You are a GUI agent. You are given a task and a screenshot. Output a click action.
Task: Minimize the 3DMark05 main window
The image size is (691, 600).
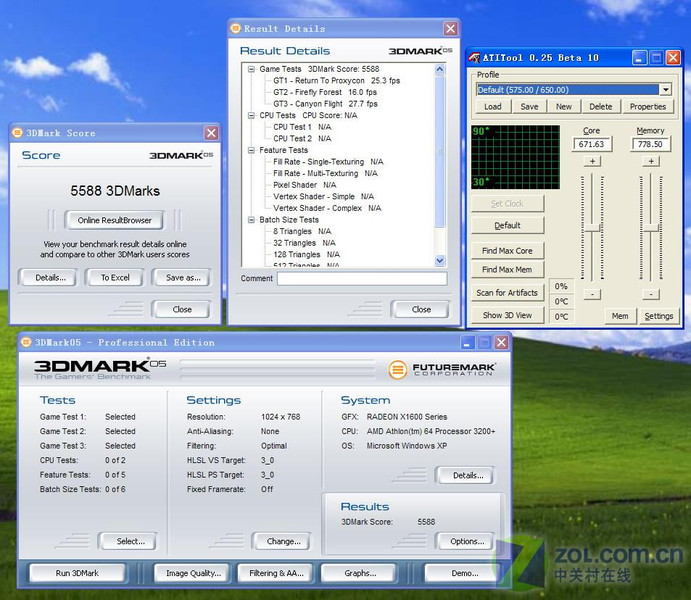pyautogui.click(x=468, y=342)
